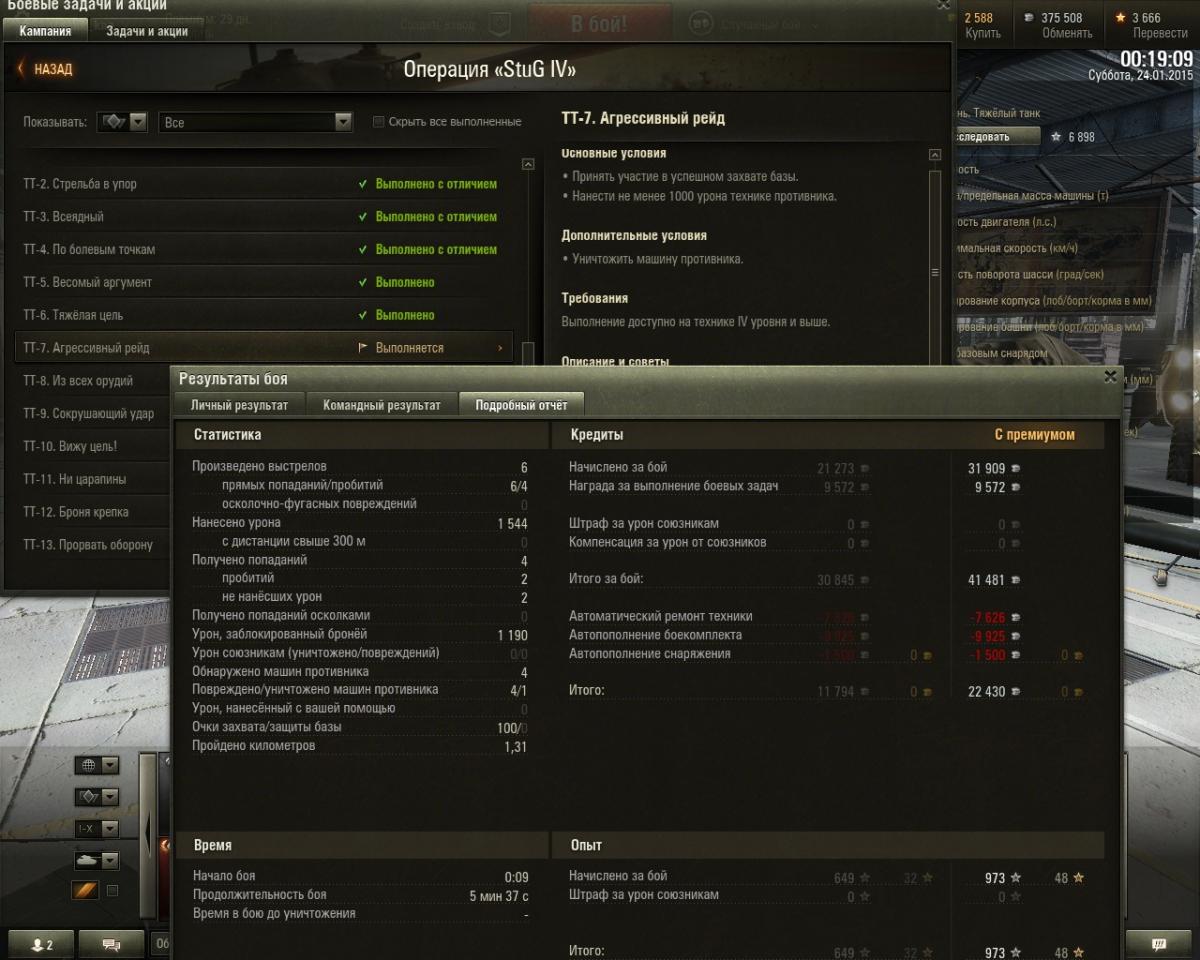Switch to Командный результат tab
Screen dimensions: 1200x960
(x=381, y=405)
